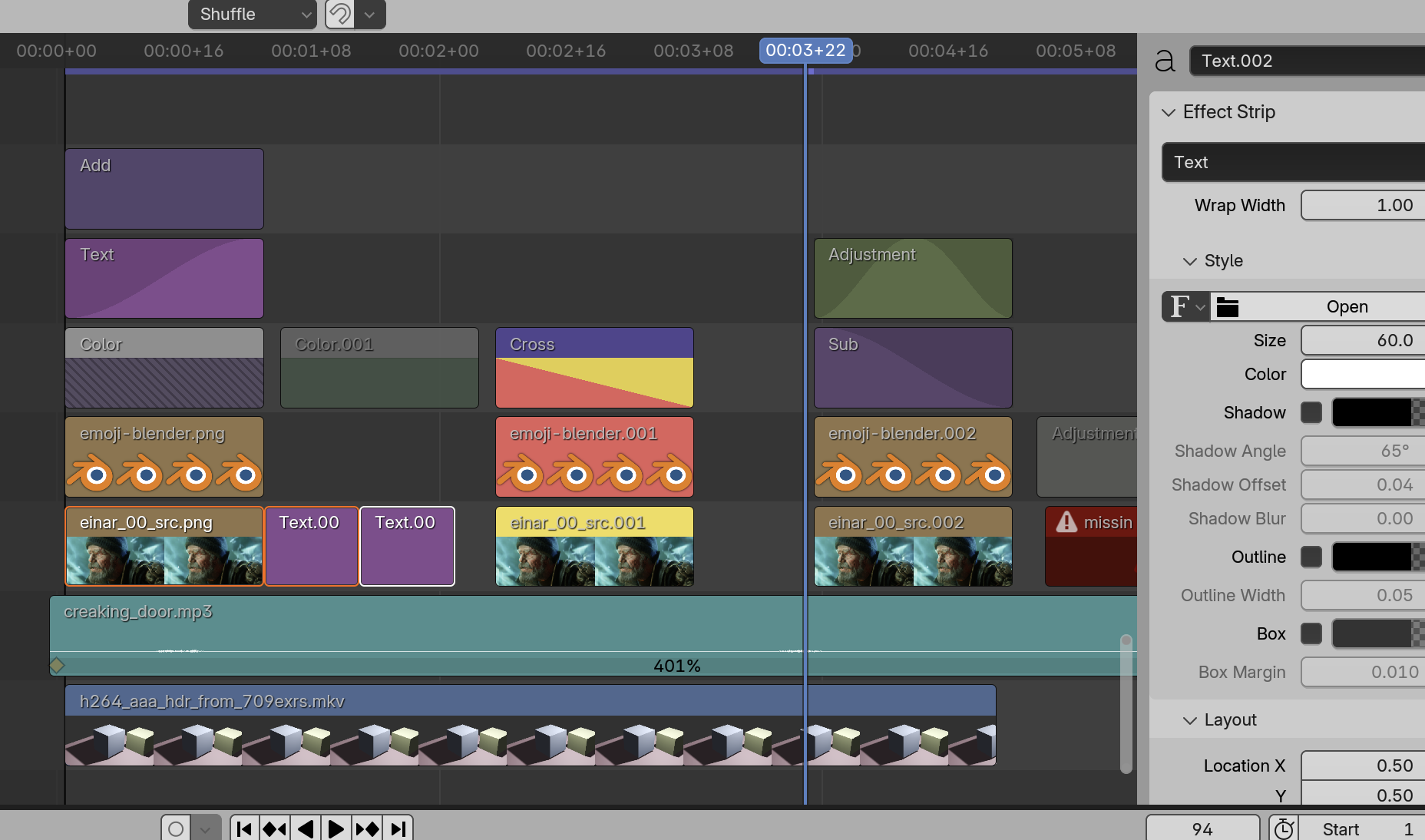The height and width of the screenshot is (840, 1425).
Task: Adjust the font Size value 60.0
Action: point(1363,340)
